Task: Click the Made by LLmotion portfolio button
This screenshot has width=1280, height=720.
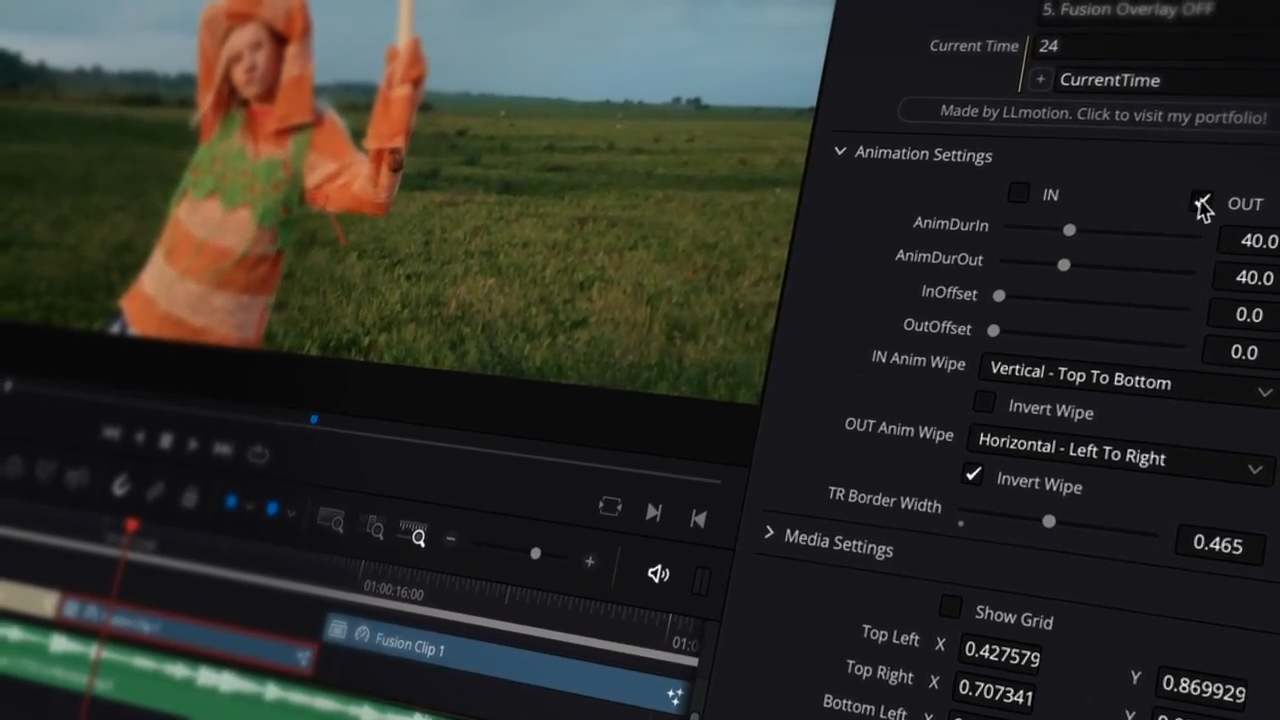Action: [1088, 113]
